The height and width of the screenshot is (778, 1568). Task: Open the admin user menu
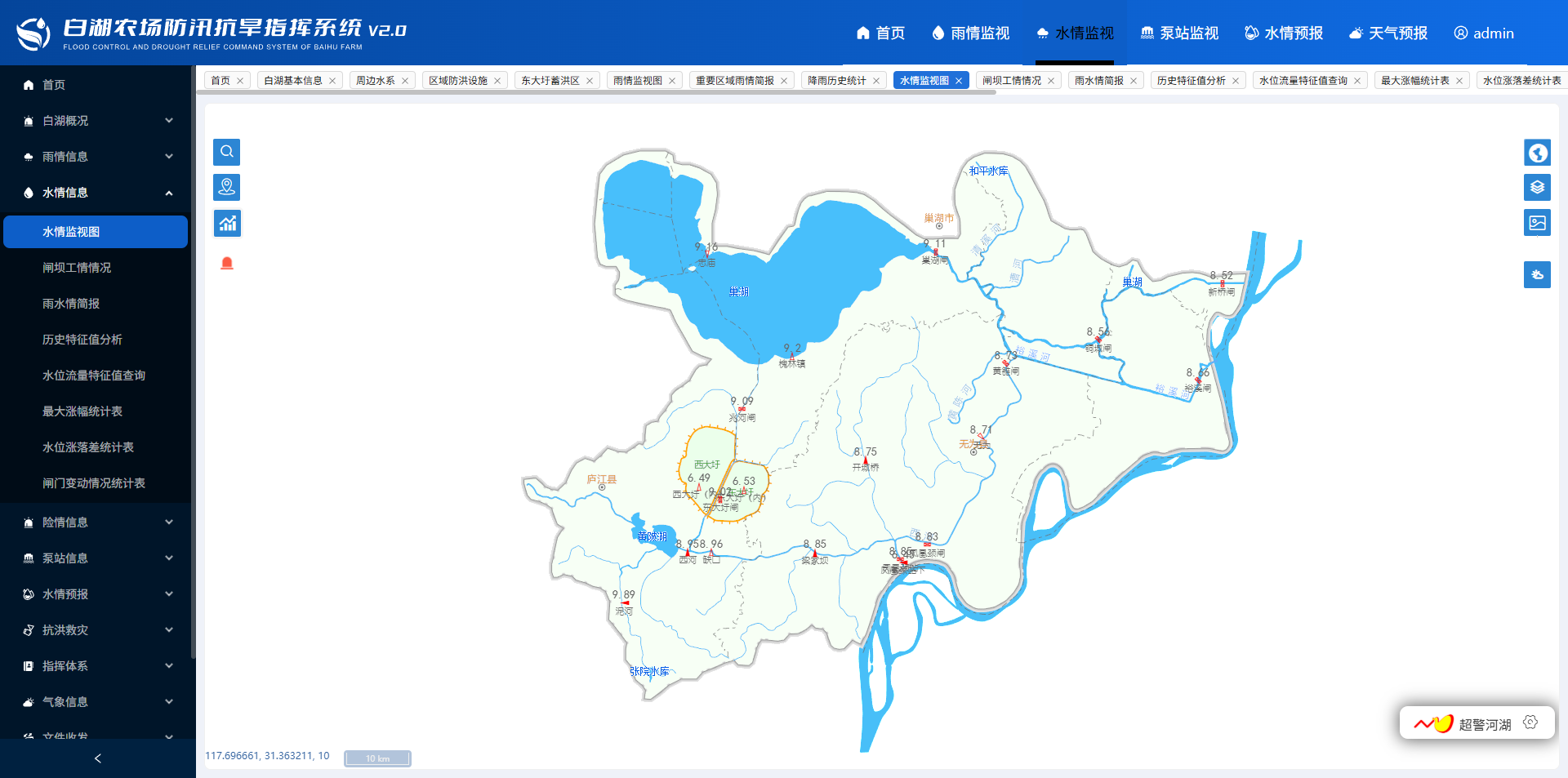pos(1484,33)
